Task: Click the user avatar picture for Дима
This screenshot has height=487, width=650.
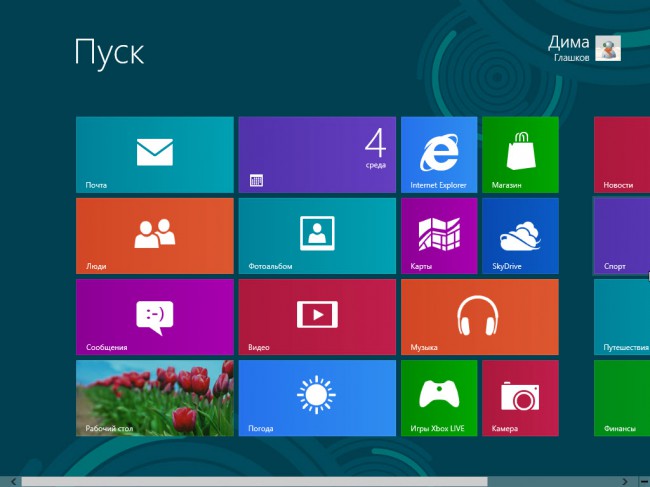Action: pyautogui.click(x=608, y=48)
